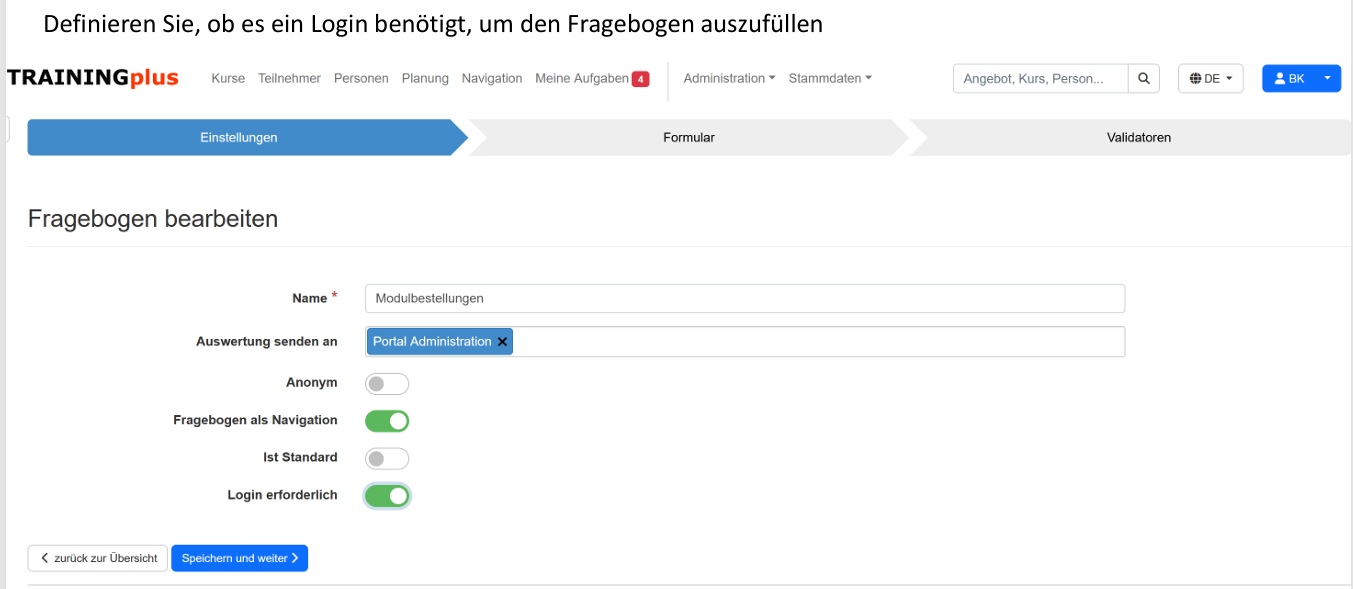Open the Teilnehmer menu item
The image size is (1353, 589).
[x=289, y=78]
